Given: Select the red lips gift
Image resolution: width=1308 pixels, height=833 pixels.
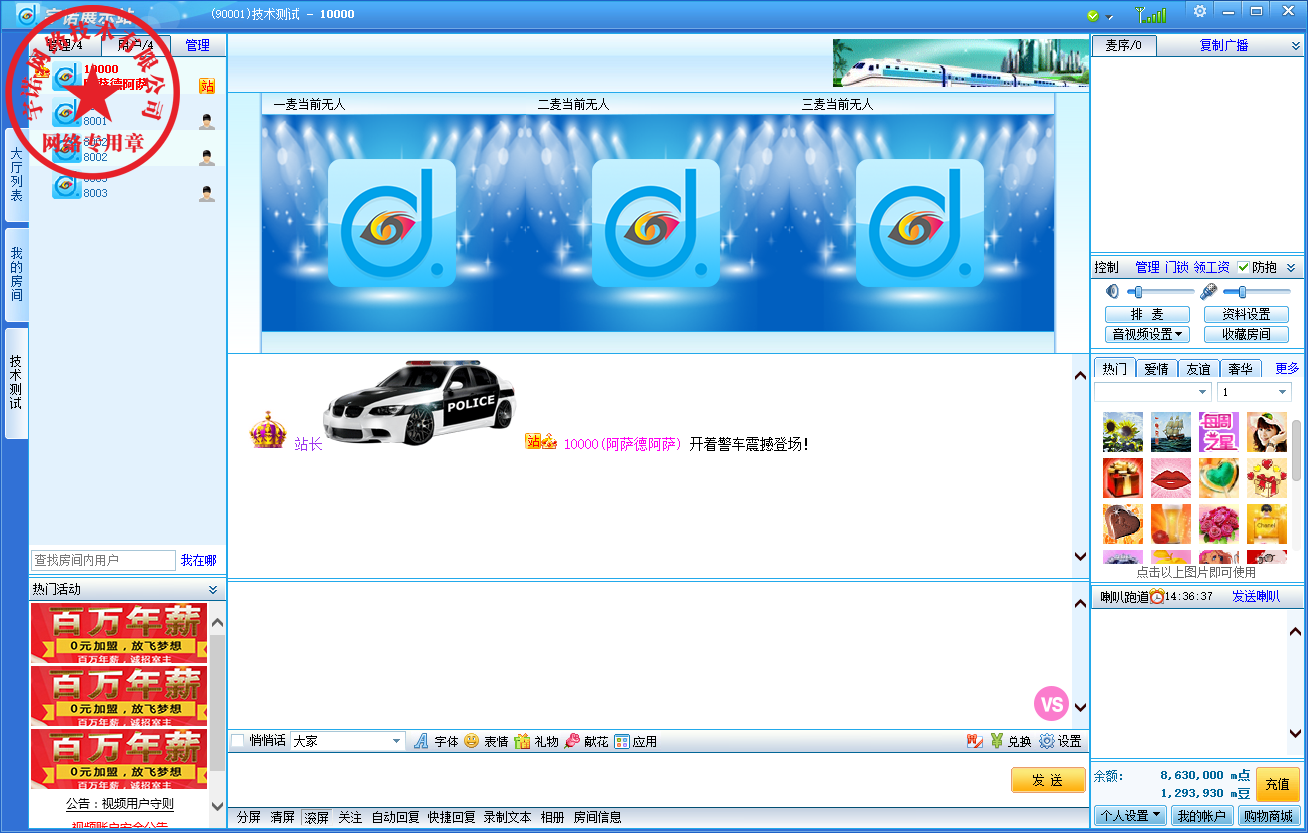Looking at the screenshot, I should click(x=1171, y=478).
